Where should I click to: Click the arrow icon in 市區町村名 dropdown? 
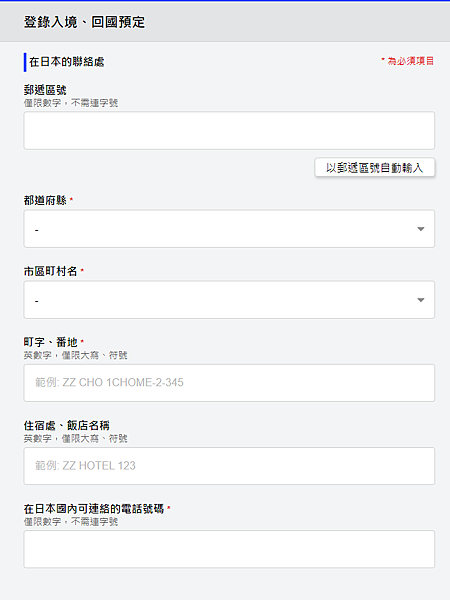(x=421, y=300)
